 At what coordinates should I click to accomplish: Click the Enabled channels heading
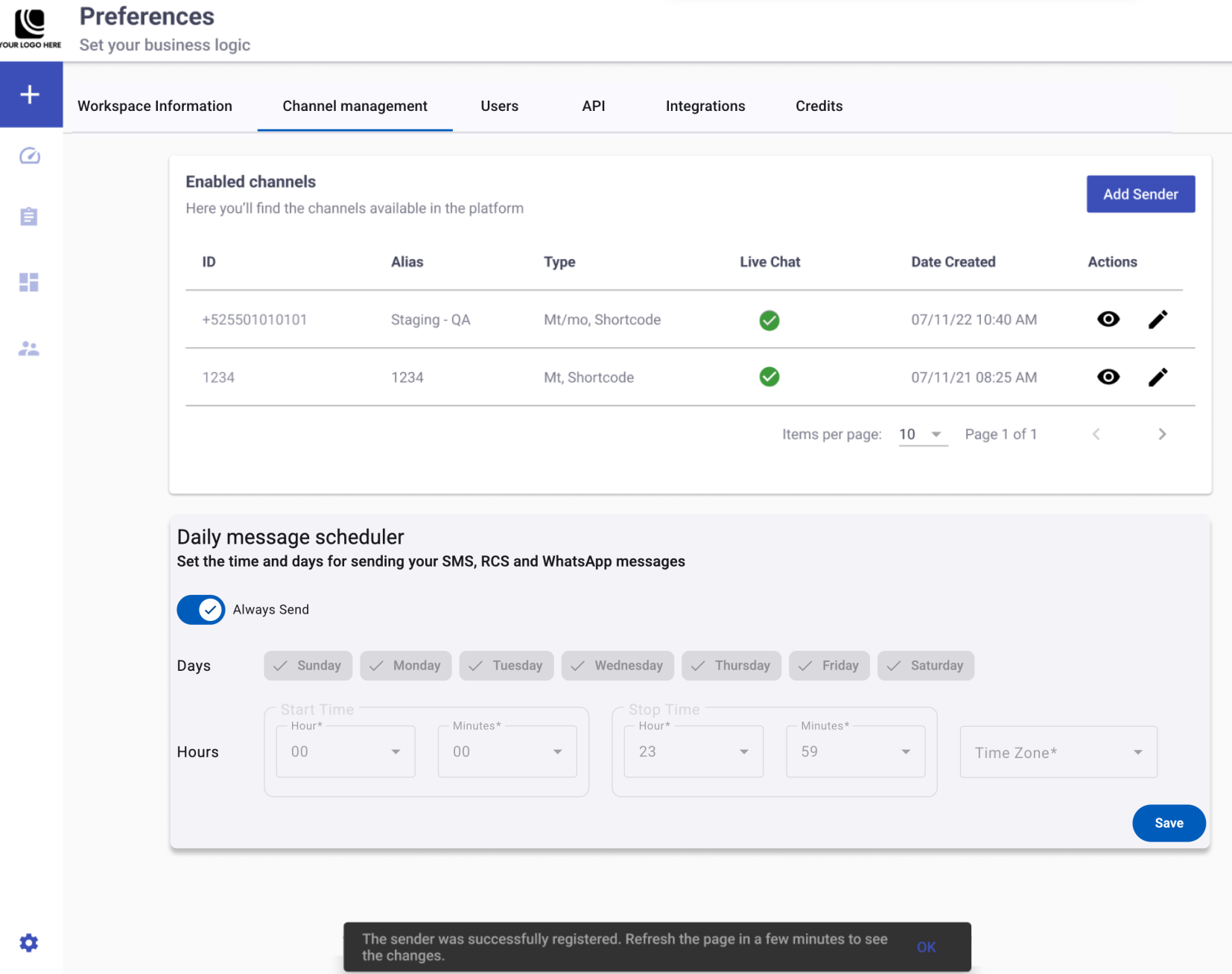pos(251,182)
